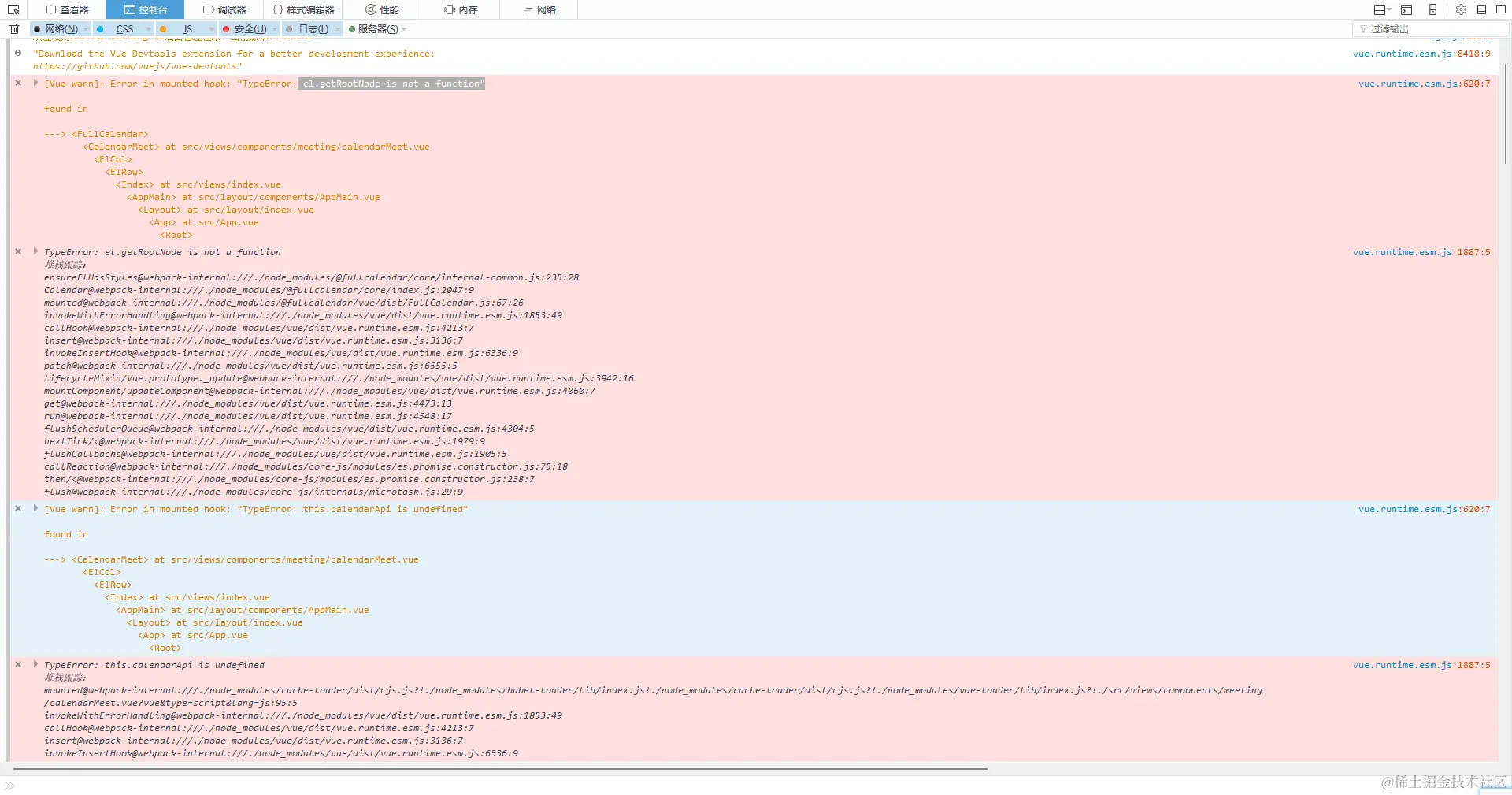Toggle 日志(L) logging message filter
The image size is (1512, 795).
click(x=308, y=29)
